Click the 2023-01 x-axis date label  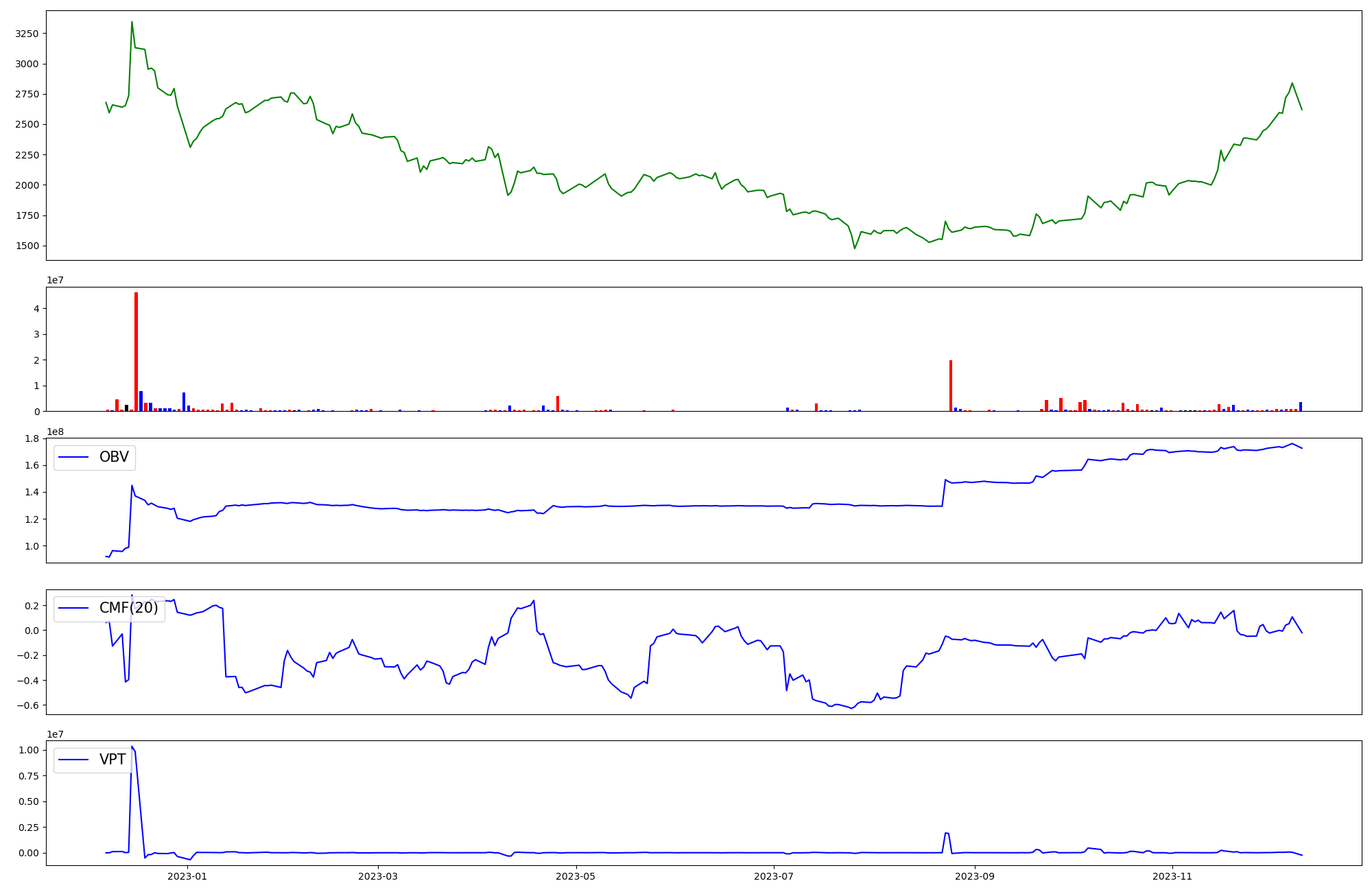point(187,876)
